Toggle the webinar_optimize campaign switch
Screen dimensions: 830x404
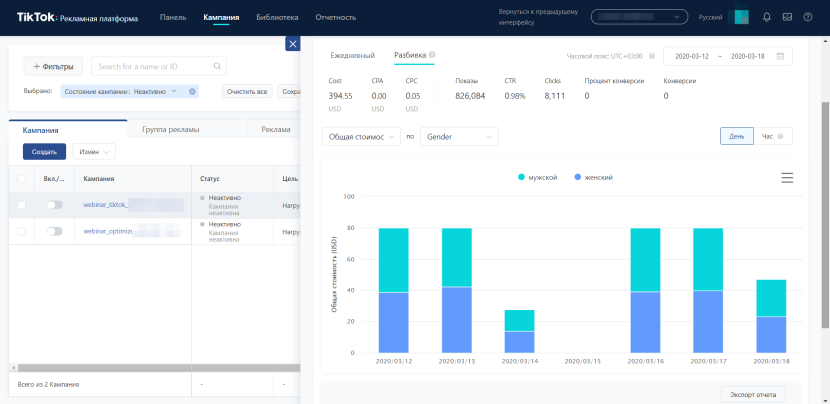click(x=54, y=231)
